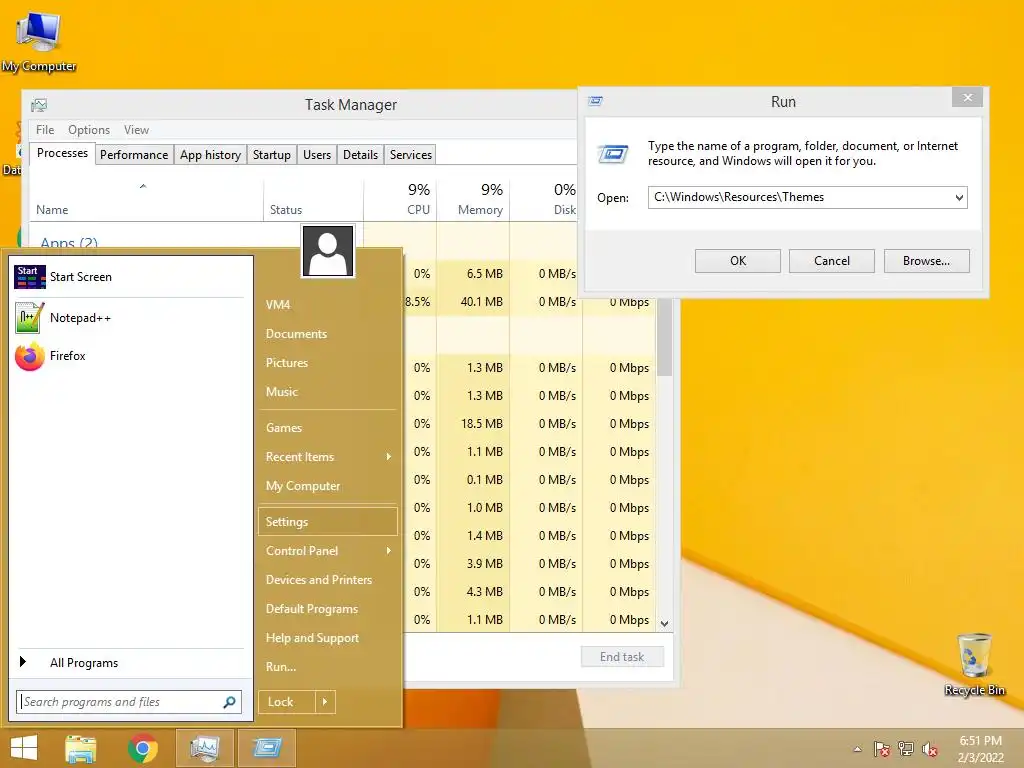The height and width of the screenshot is (768, 1024).
Task: Click the taskbar clock showing 6:51 PM
Action: click(x=980, y=749)
